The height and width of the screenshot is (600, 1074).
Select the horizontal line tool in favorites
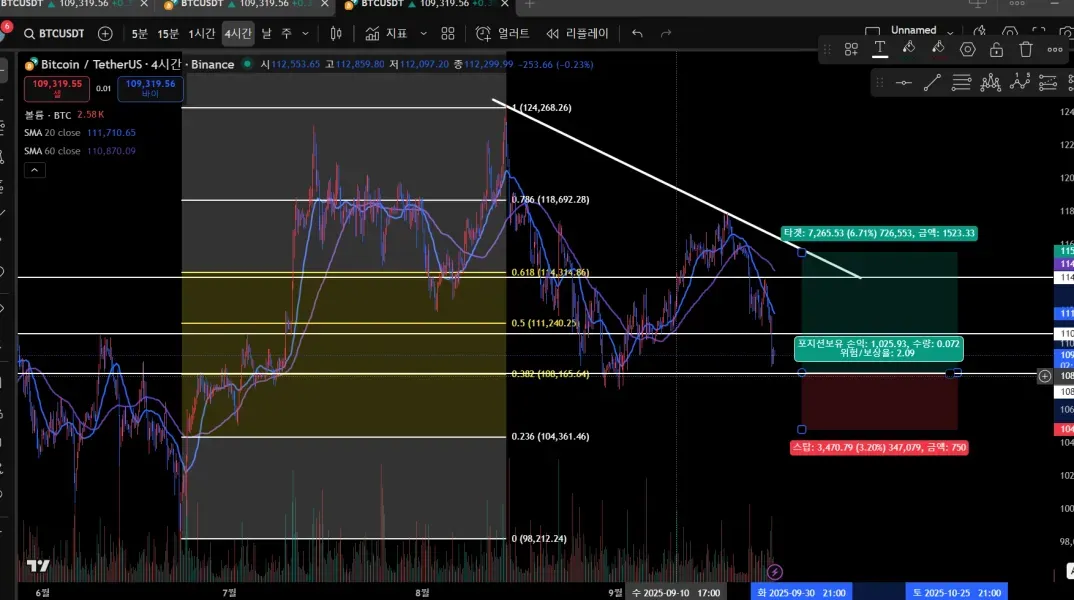(x=903, y=83)
